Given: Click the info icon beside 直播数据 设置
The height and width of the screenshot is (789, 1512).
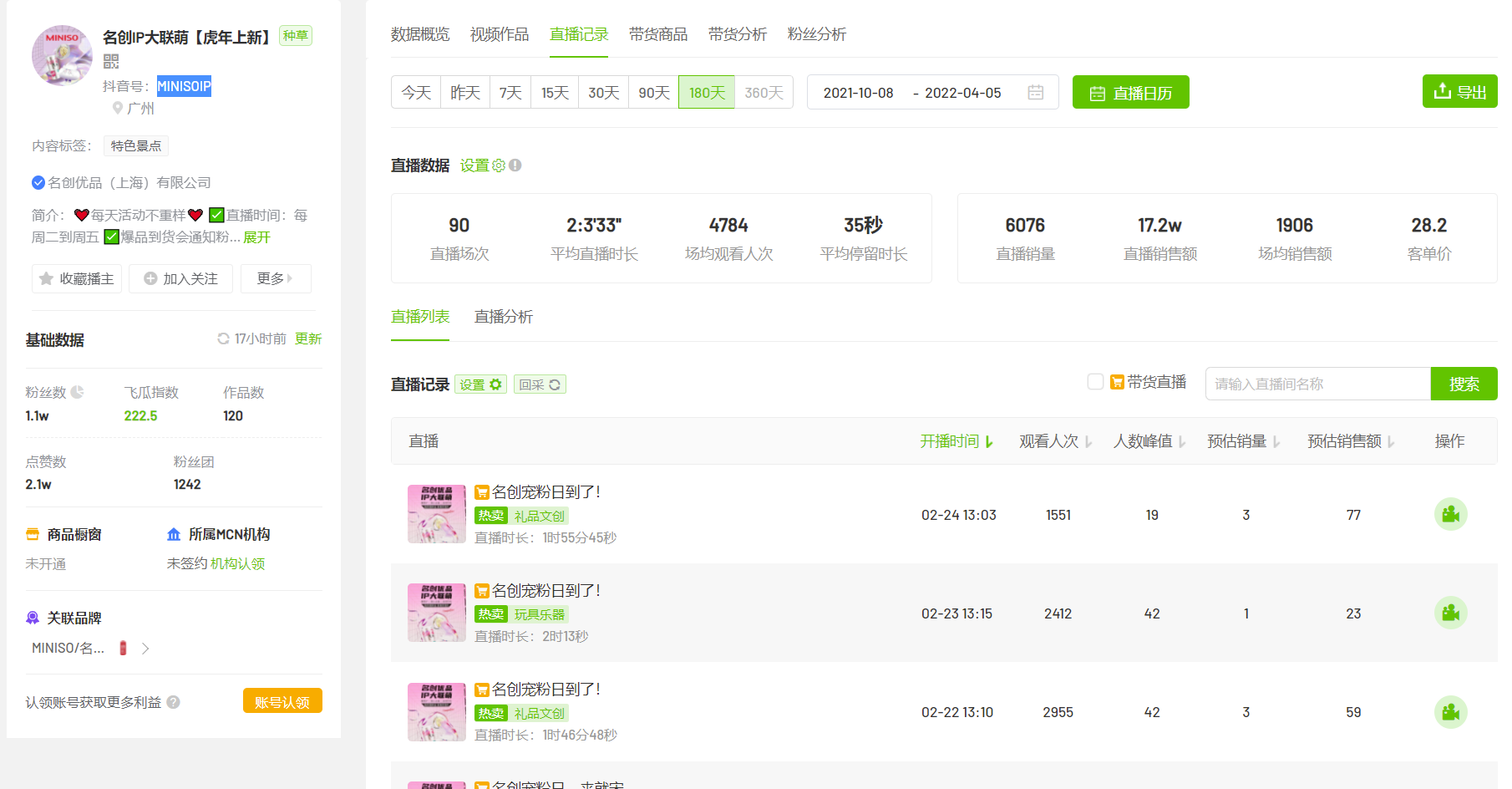Looking at the screenshot, I should [515, 165].
